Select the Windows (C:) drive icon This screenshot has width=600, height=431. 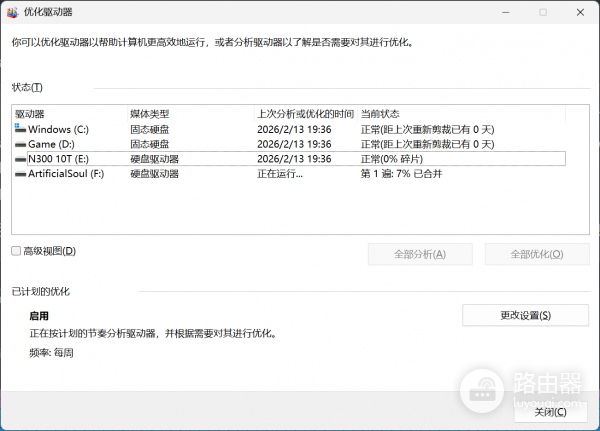(x=20, y=129)
